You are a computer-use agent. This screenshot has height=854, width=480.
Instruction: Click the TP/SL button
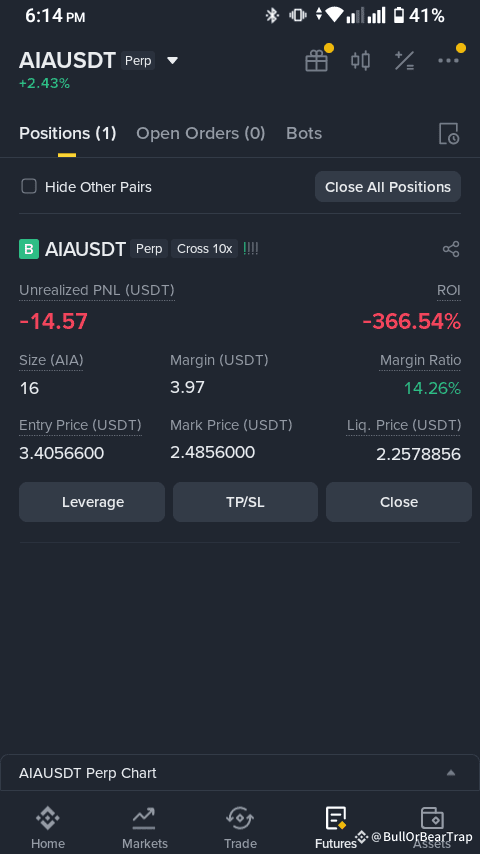[245, 502]
